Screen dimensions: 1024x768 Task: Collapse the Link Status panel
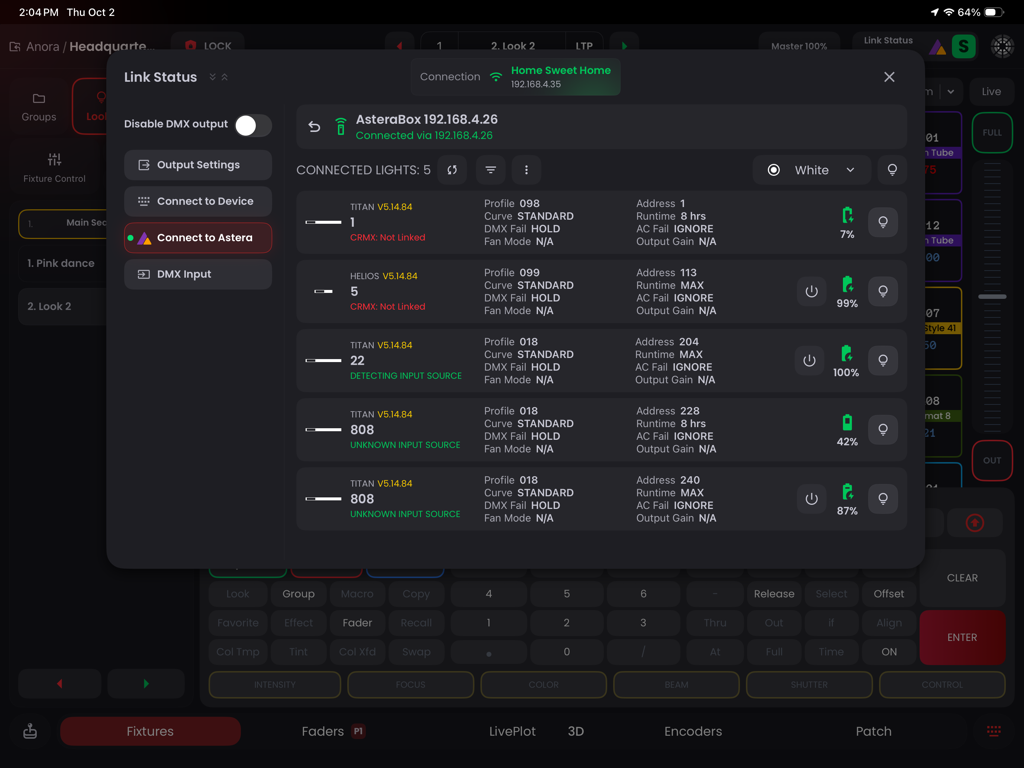pos(211,77)
